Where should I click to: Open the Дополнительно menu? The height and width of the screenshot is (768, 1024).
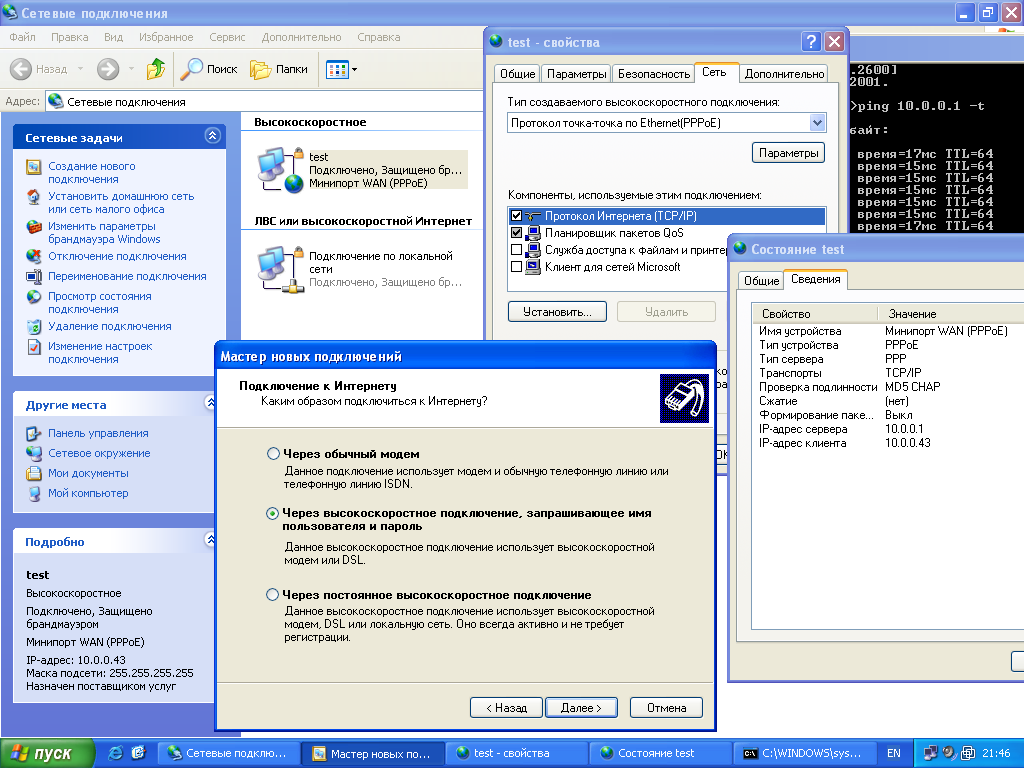point(301,37)
